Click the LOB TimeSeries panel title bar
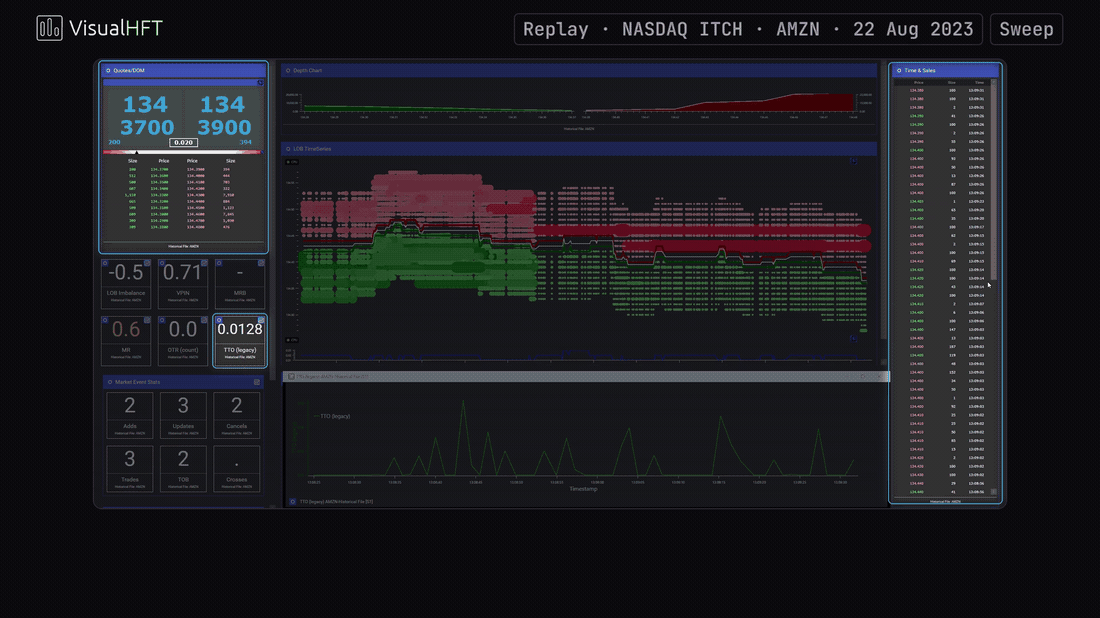This screenshot has height=618, width=1100. [579, 149]
